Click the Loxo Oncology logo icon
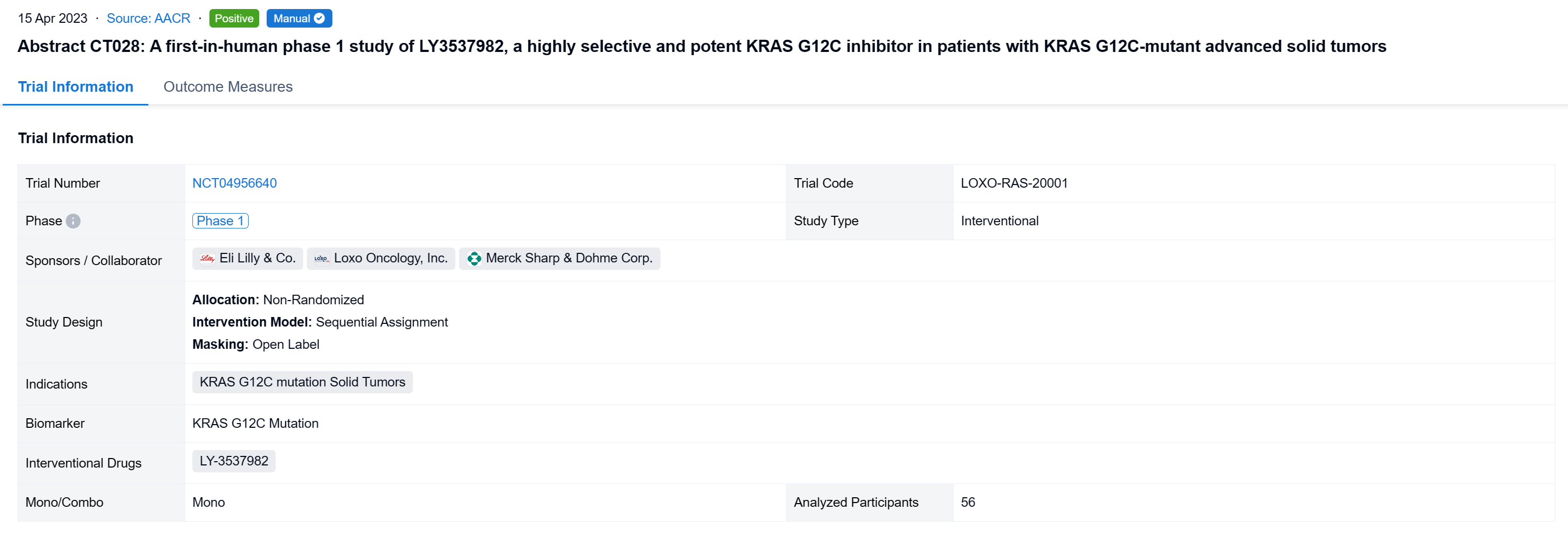 [x=321, y=259]
